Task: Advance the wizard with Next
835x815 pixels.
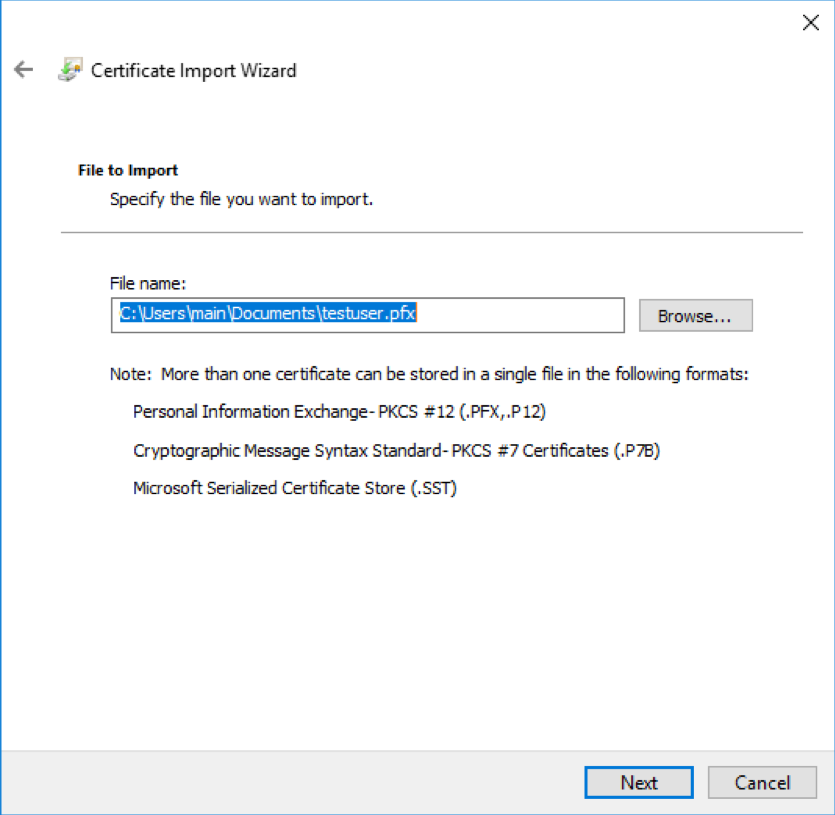Action: click(x=638, y=783)
